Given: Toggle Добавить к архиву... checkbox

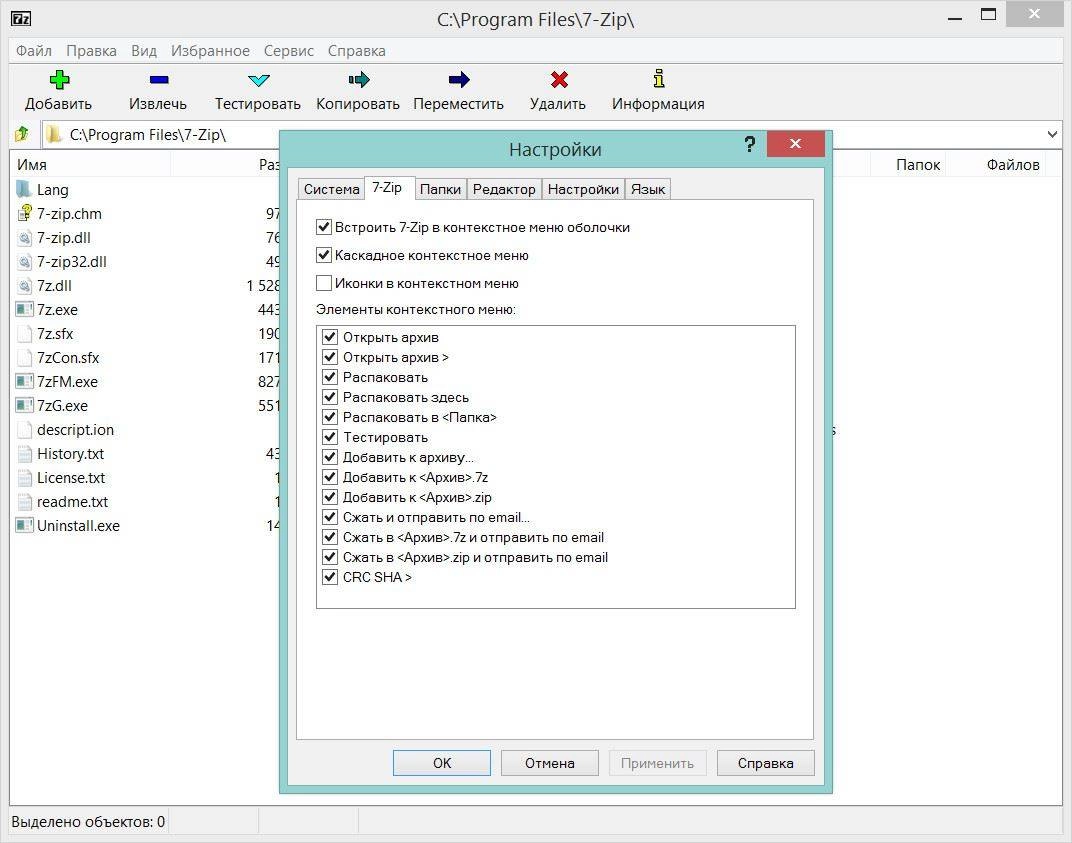Looking at the screenshot, I should pyautogui.click(x=330, y=457).
